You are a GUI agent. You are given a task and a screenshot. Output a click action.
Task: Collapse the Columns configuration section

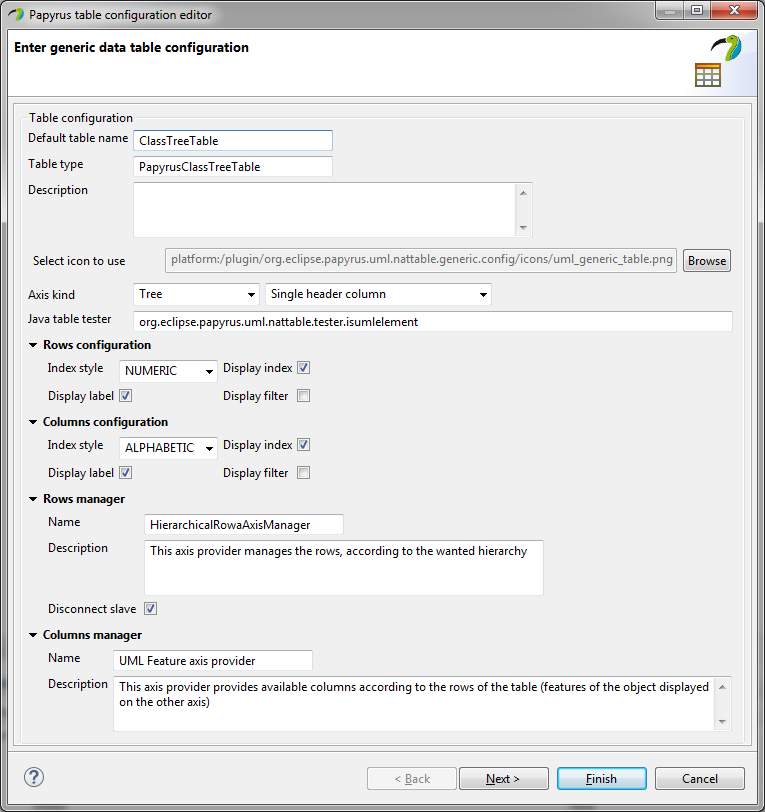point(33,422)
